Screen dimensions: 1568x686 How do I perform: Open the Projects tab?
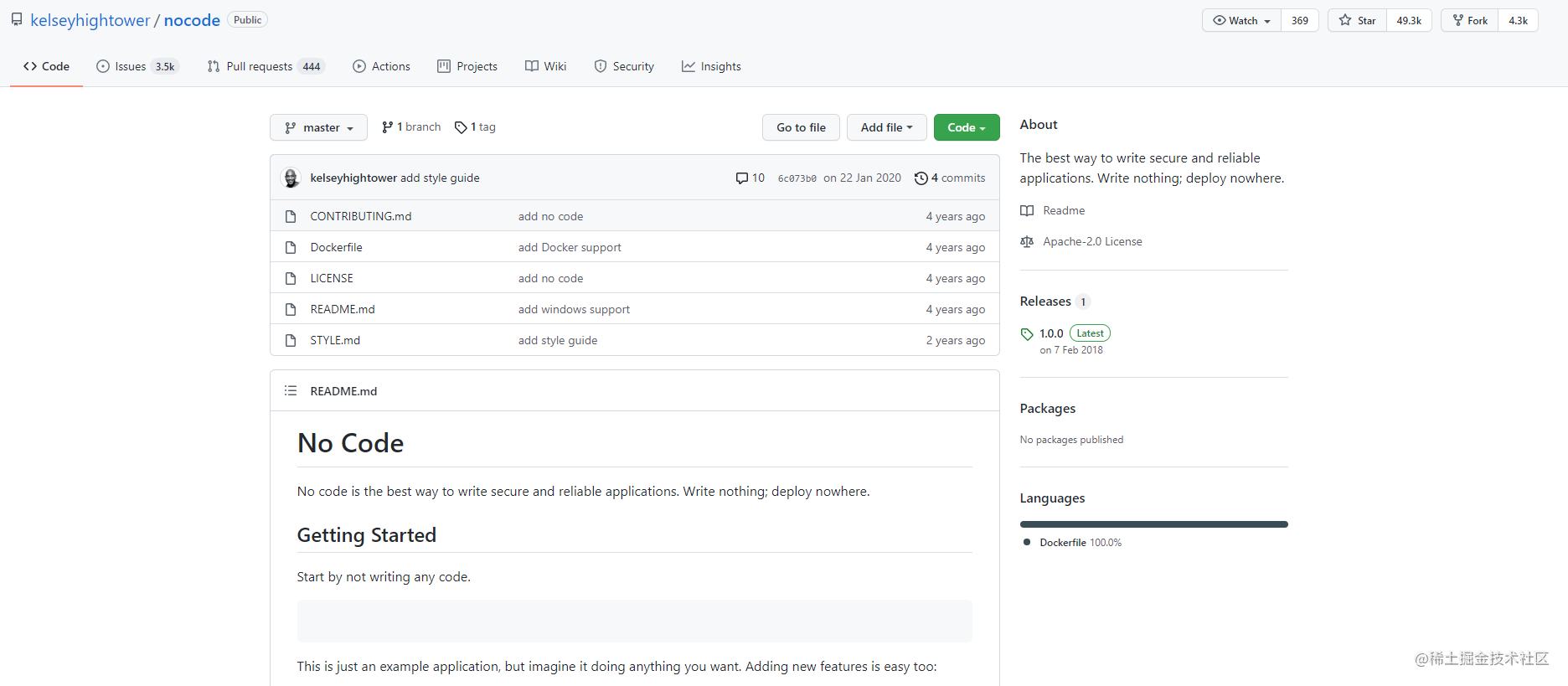point(467,66)
